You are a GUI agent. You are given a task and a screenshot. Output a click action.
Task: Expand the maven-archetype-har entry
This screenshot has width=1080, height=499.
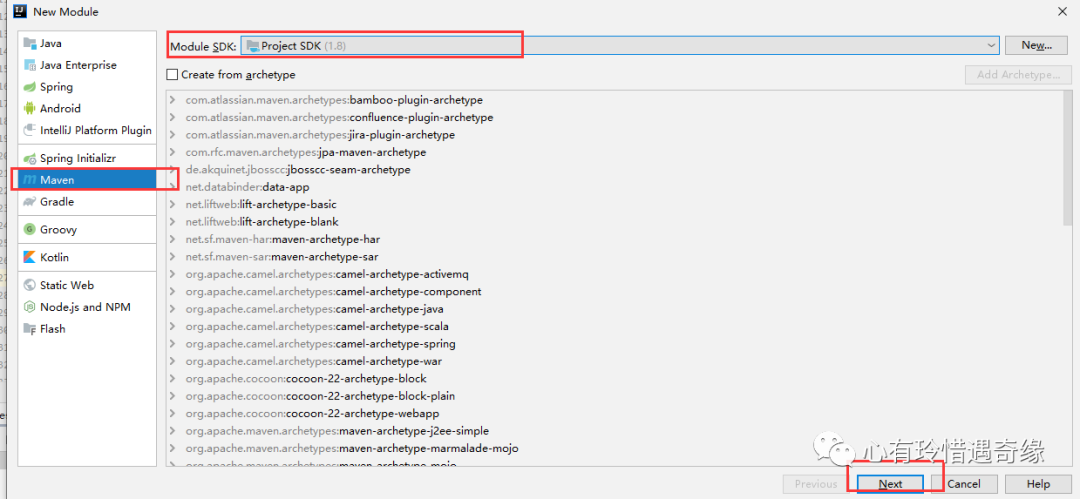(x=173, y=239)
